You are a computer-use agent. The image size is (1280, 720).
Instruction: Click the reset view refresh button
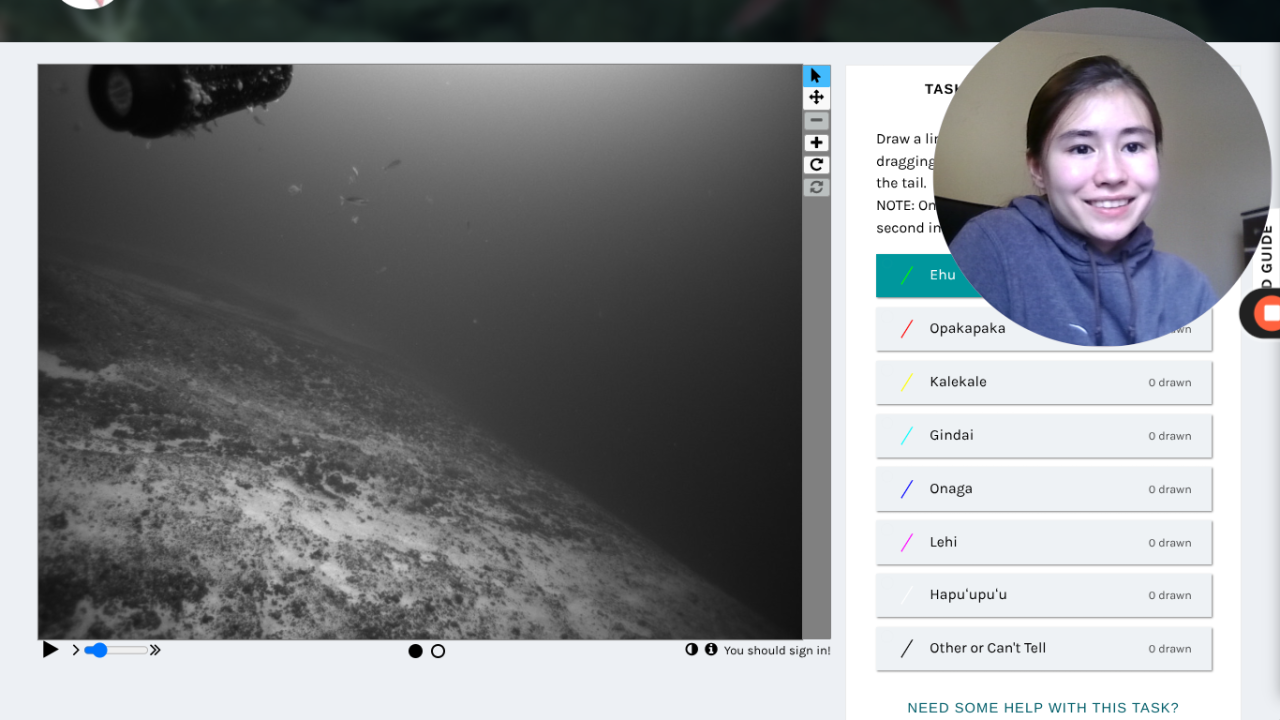(x=816, y=187)
